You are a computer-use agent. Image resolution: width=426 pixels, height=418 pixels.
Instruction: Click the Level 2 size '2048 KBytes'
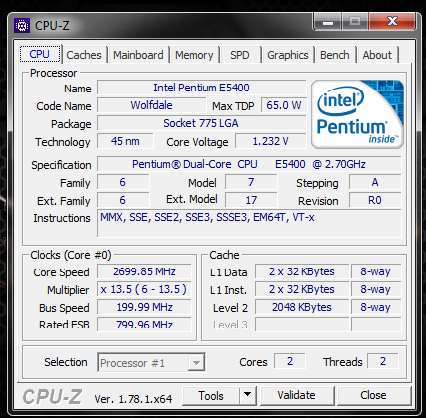[x=302, y=307]
